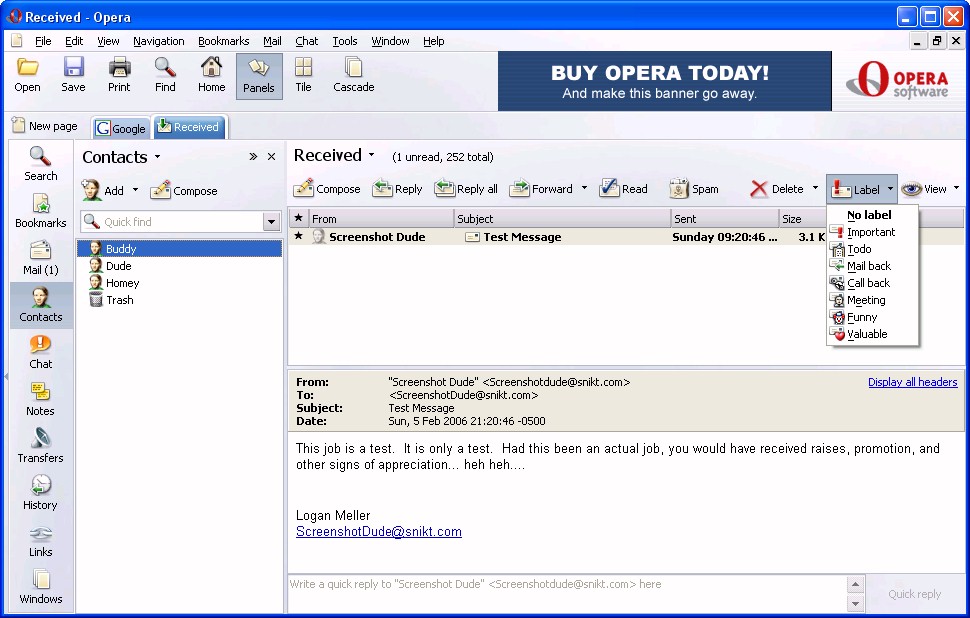
Task: Click Reply all in mail toolbar
Action: click(x=466, y=189)
